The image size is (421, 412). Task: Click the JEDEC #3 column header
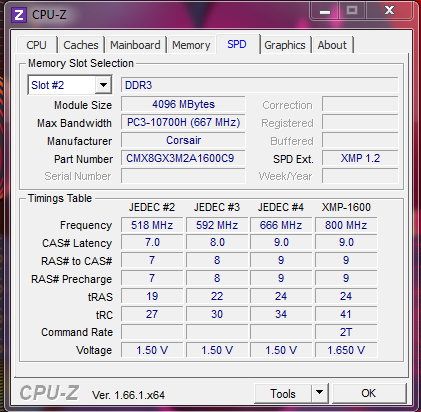[x=217, y=207]
